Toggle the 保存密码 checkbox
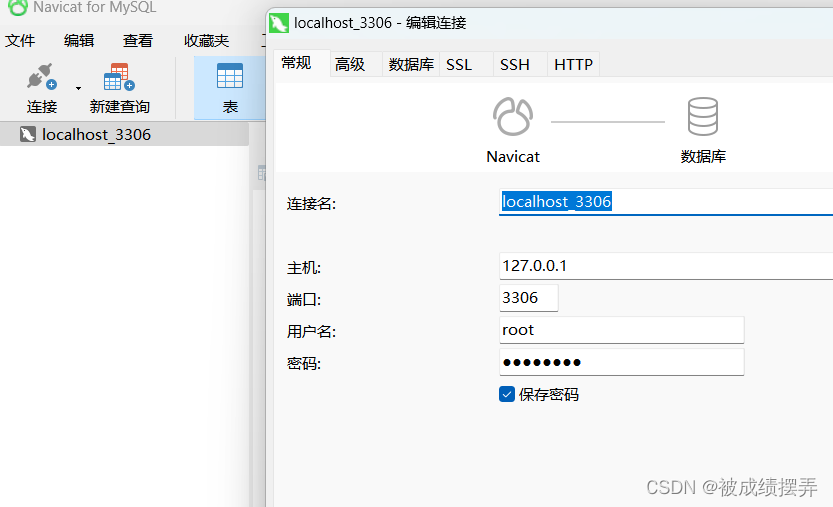This screenshot has width=833, height=507. pyautogui.click(x=507, y=394)
